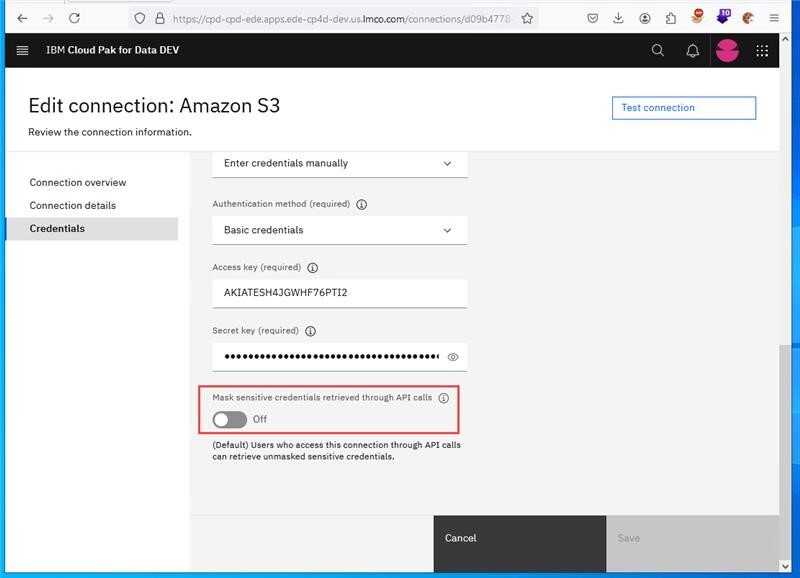Image resolution: width=800 pixels, height=578 pixels.
Task: Click info icon beside Authentication method
Action: coord(361,204)
